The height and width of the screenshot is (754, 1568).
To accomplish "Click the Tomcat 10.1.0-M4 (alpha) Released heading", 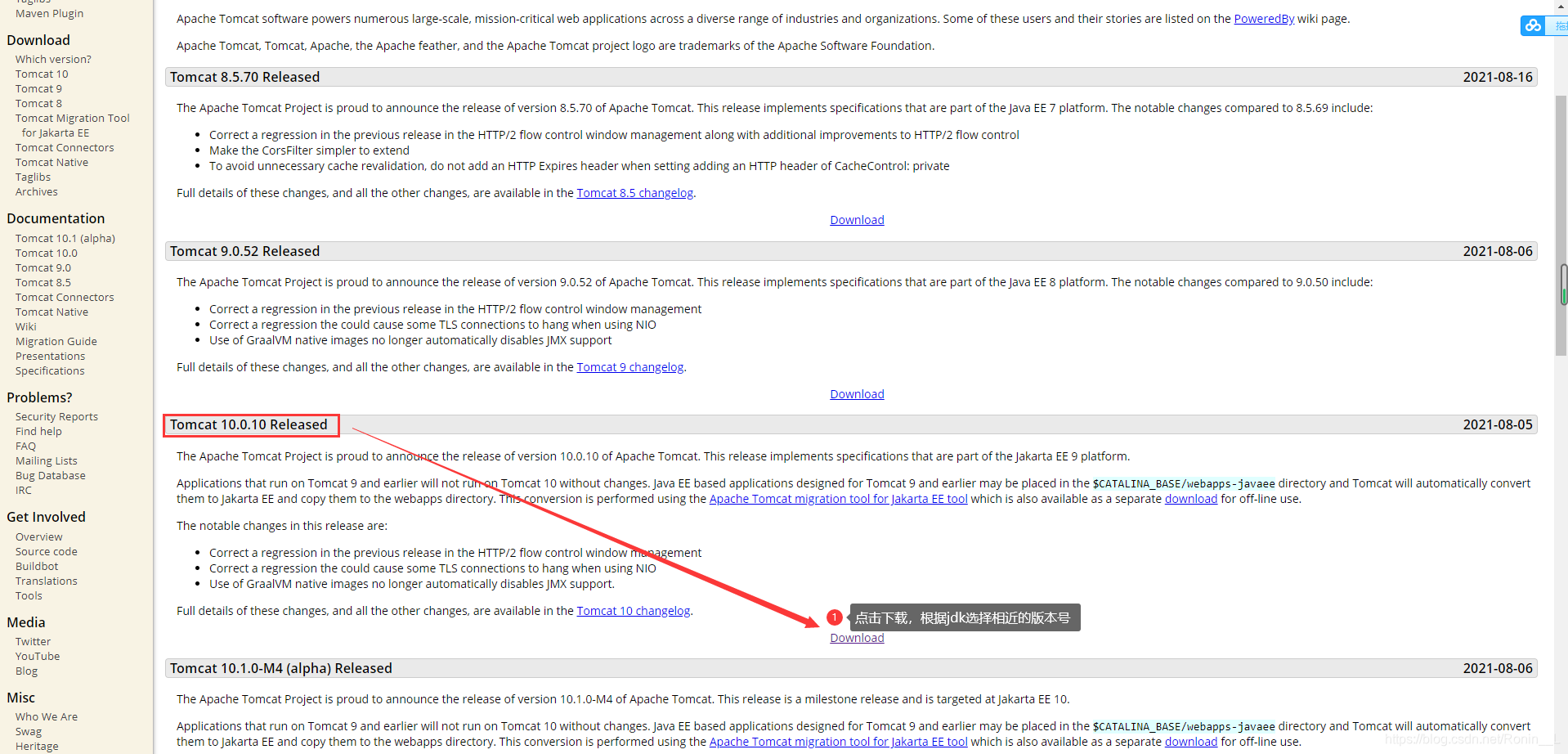I will tap(281, 668).
